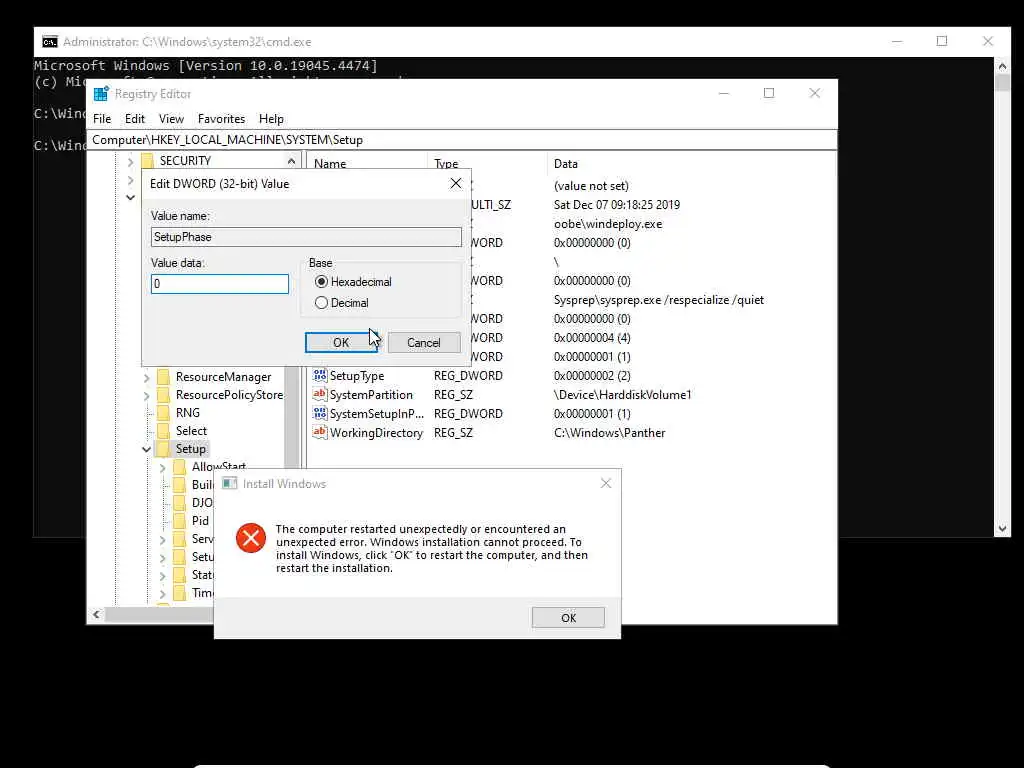Sort by the Data column header
1024x768 pixels.
[x=566, y=164]
